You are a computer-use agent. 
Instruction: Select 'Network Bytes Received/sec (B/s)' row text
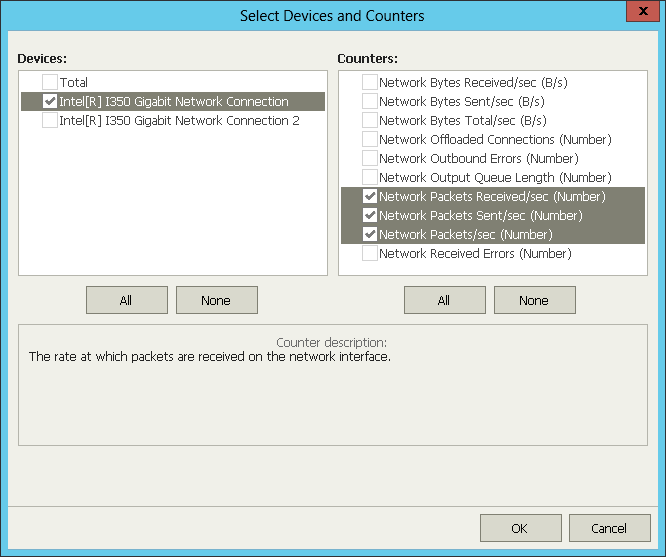[473, 82]
